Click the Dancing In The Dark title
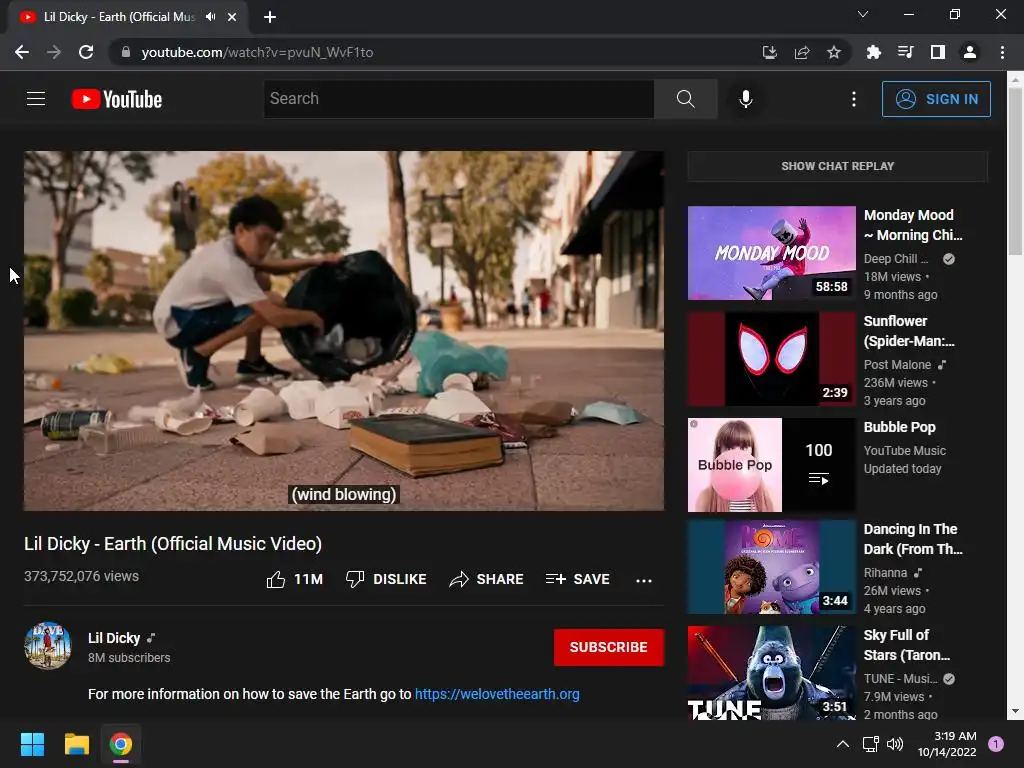 913,539
